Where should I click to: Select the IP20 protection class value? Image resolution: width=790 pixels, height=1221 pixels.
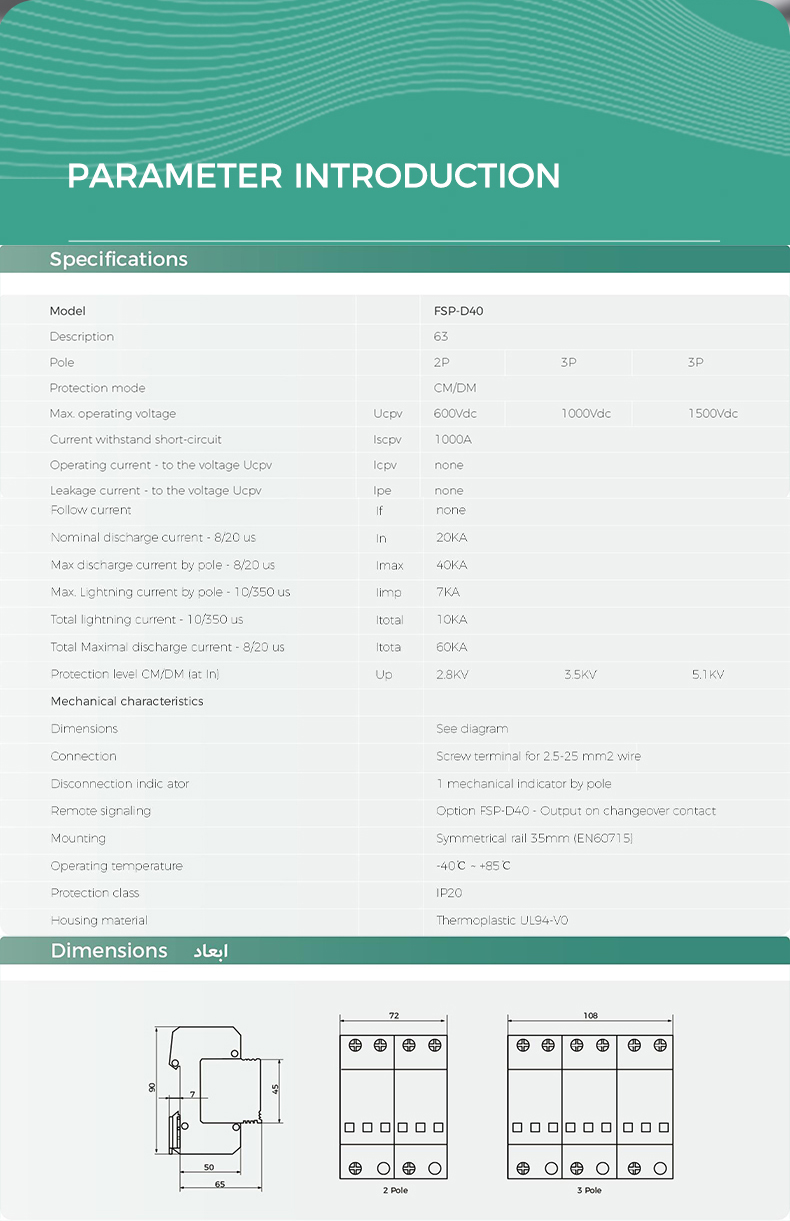(x=449, y=893)
